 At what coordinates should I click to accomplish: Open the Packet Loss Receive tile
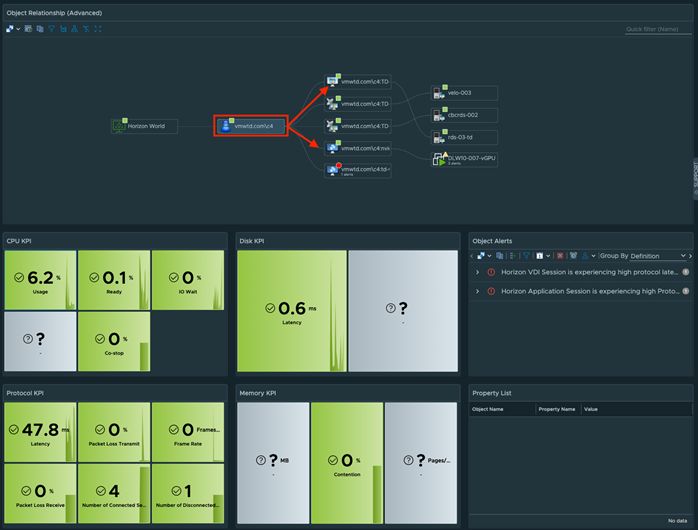[x=40, y=494]
